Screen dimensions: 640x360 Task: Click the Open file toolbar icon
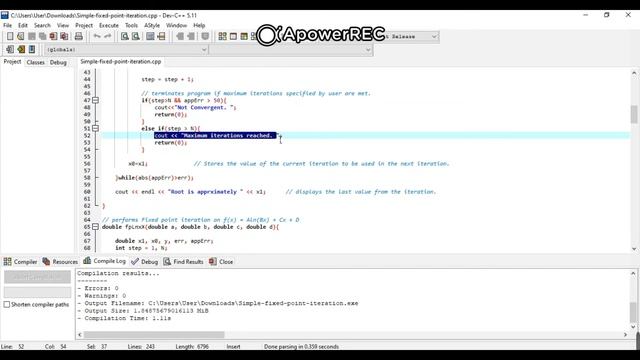pyautogui.click(x=20, y=36)
